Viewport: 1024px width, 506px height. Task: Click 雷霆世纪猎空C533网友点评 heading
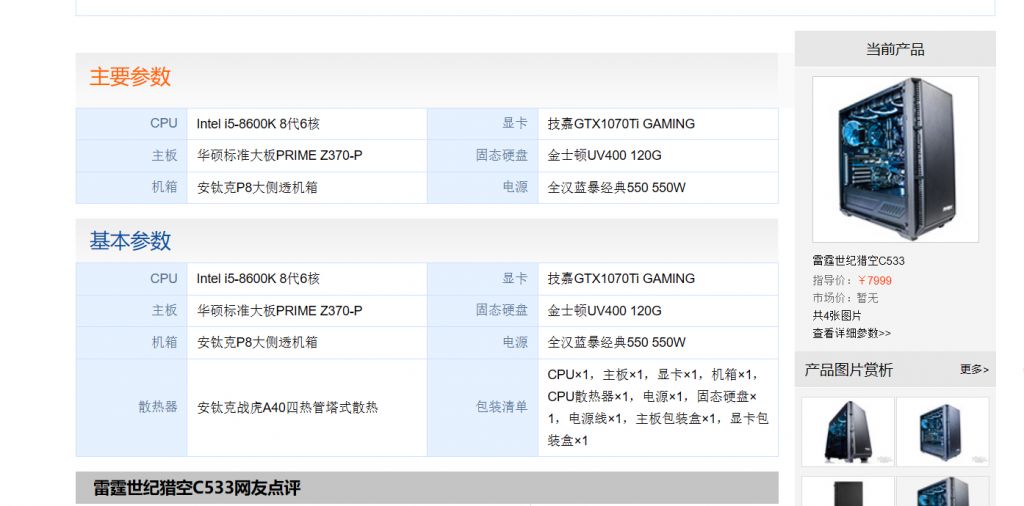197,488
